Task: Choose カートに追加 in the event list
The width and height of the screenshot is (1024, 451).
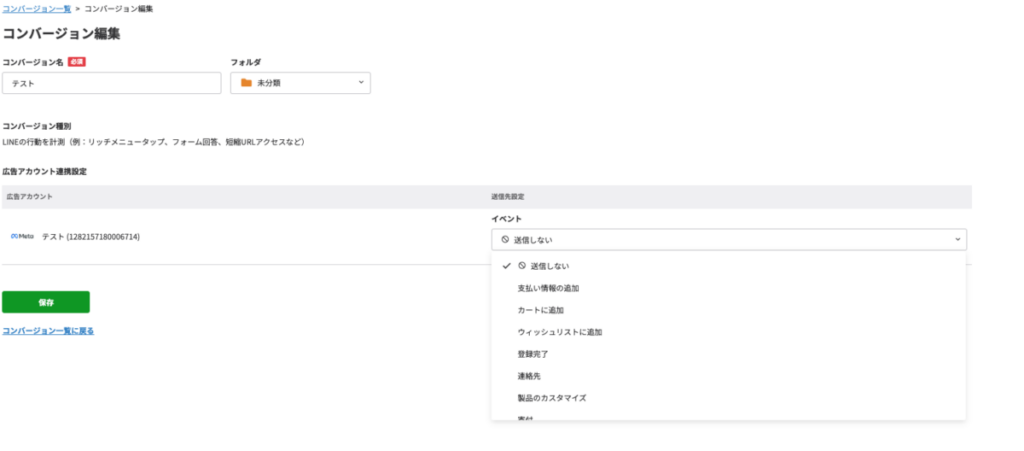Action: click(541, 310)
